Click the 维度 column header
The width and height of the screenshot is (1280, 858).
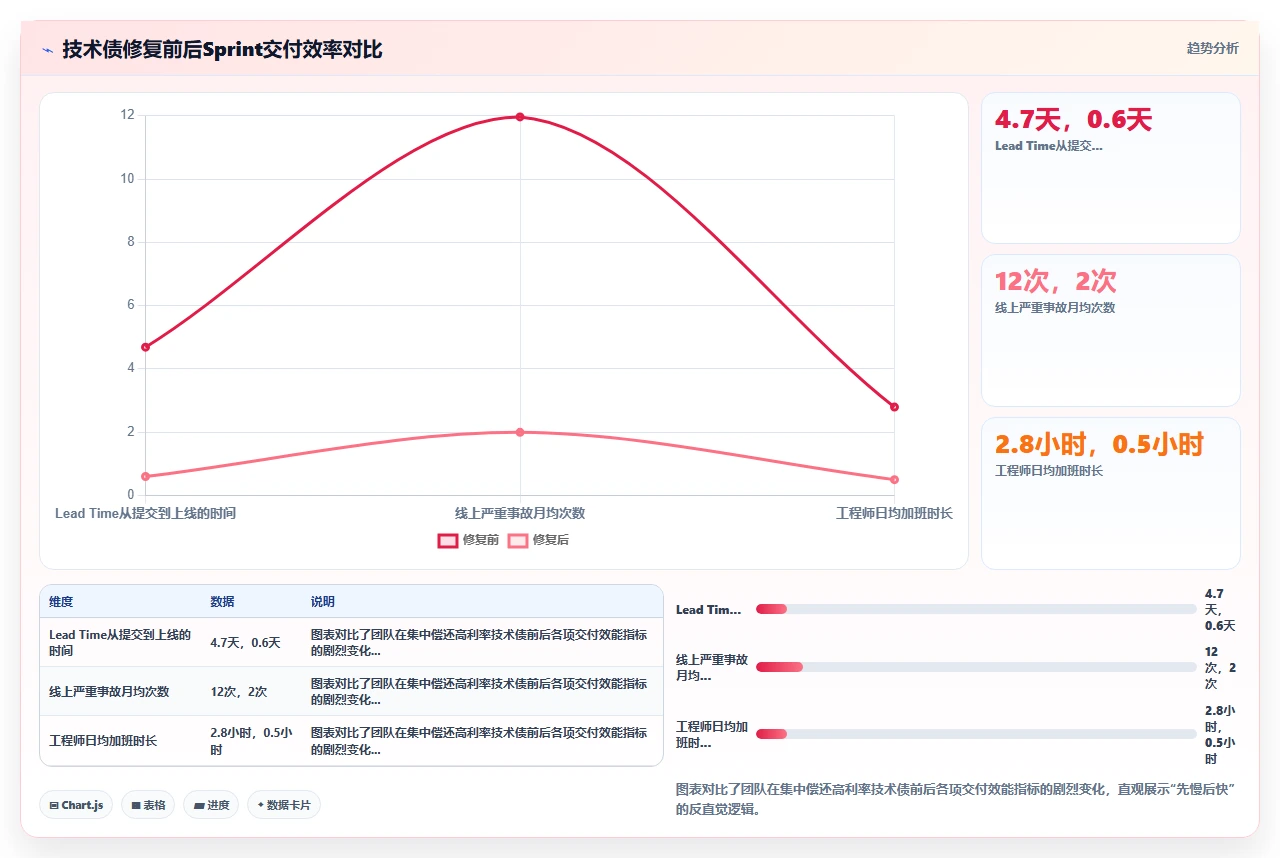click(x=120, y=602)
